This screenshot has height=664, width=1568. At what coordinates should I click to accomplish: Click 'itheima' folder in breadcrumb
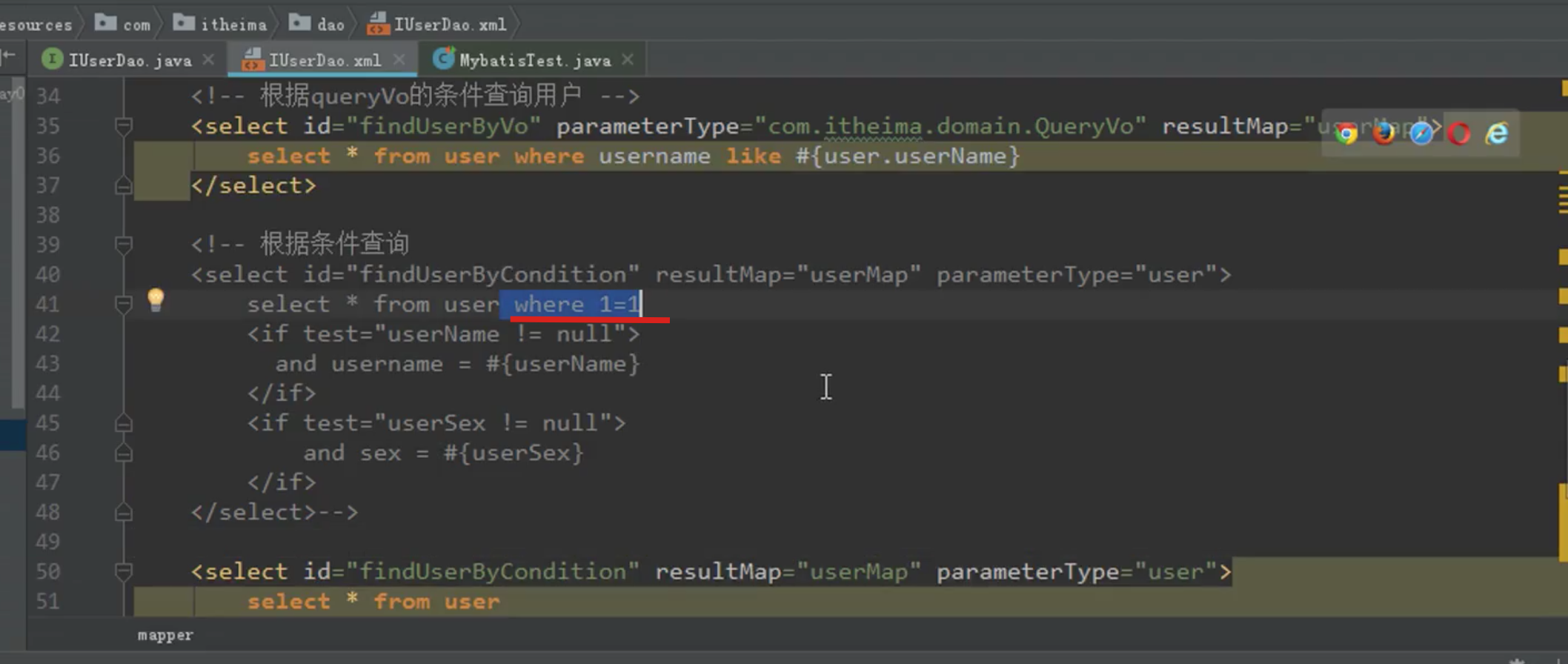220,24
